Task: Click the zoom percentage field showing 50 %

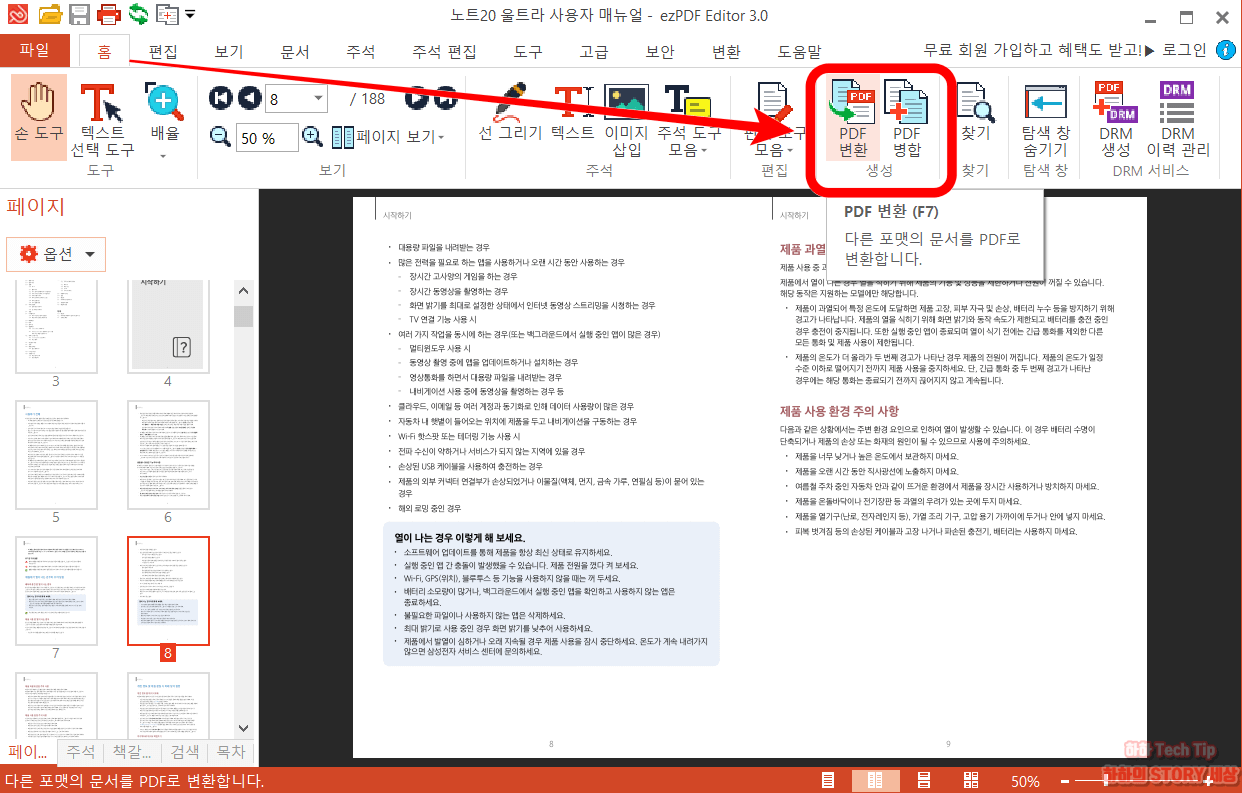Action: [x=267, y=137]
